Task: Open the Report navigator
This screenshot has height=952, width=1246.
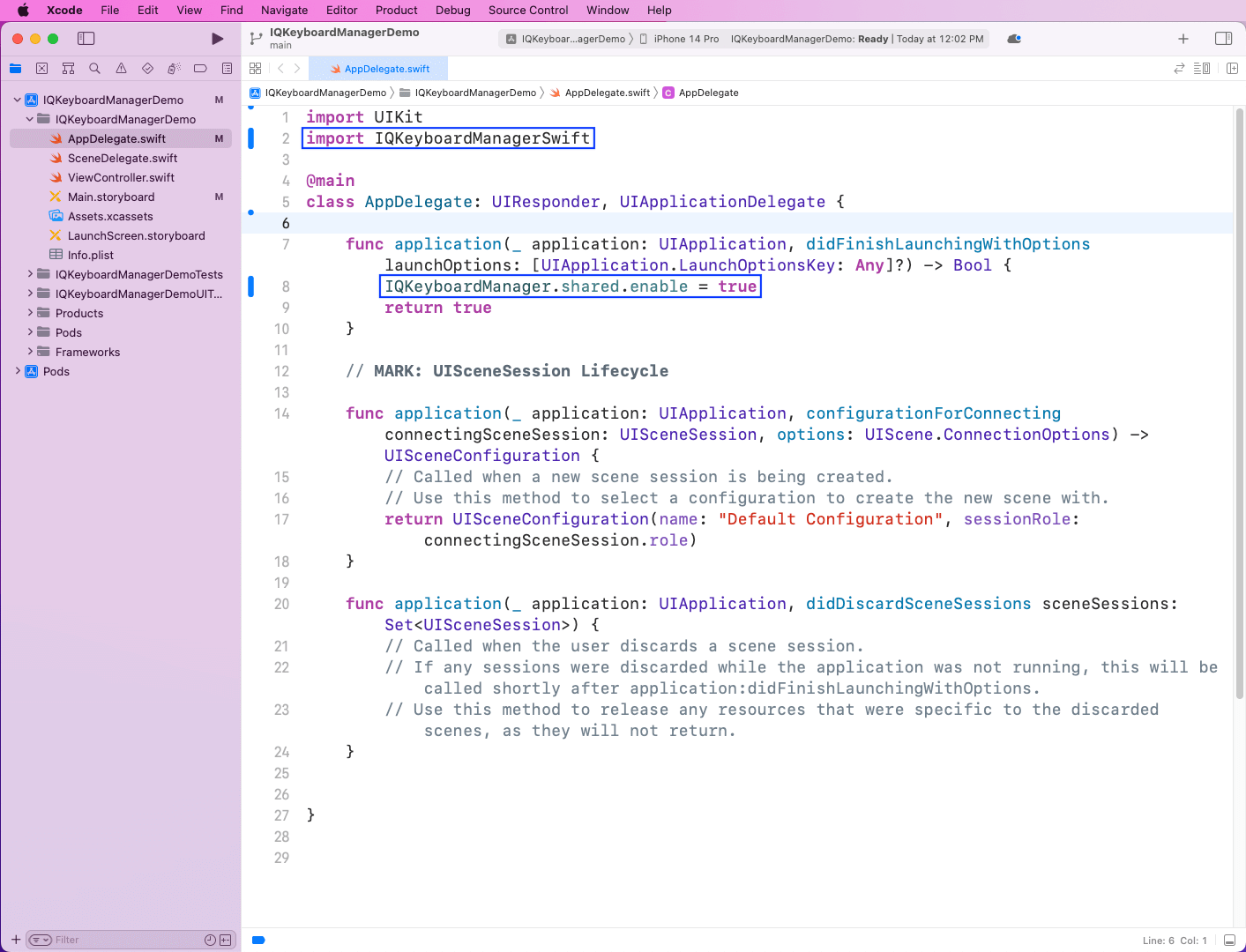Action: point(227,68)
